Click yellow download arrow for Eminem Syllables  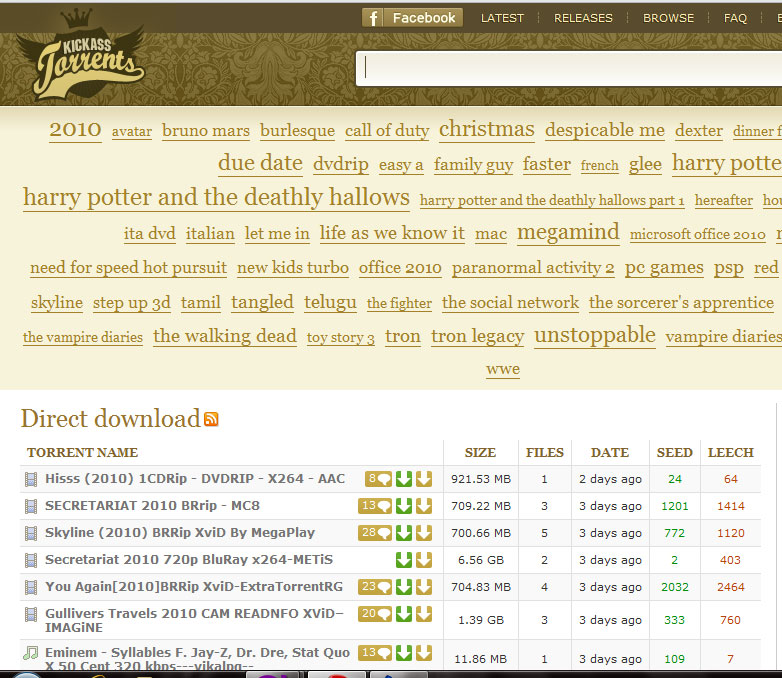[424, 653]
